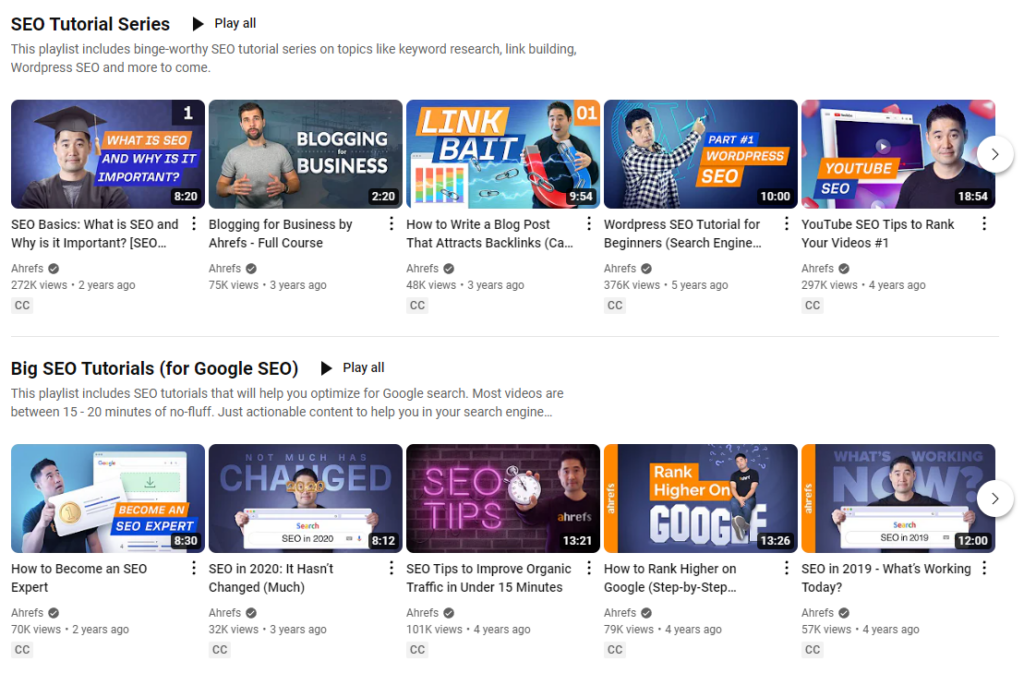Click the verified badge under "How to Rank Higher on Google"
Viewport: 1024px width, 673px height.
645,612
